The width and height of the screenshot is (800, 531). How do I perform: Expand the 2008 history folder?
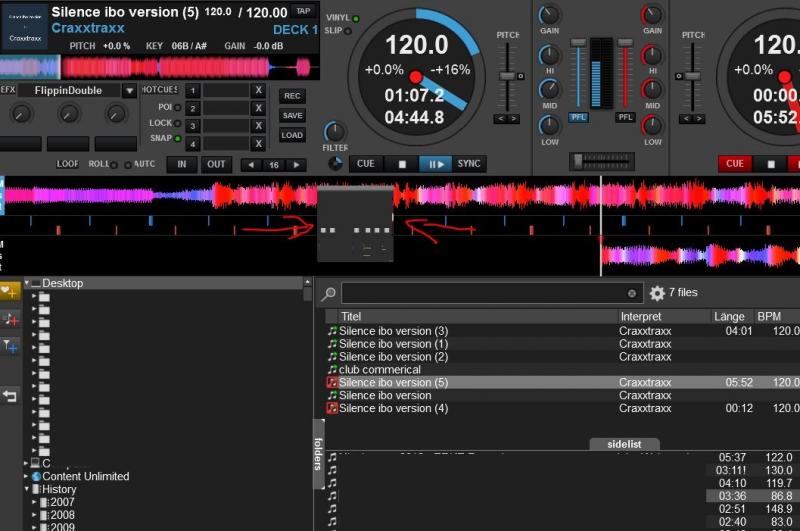[34, 515]
